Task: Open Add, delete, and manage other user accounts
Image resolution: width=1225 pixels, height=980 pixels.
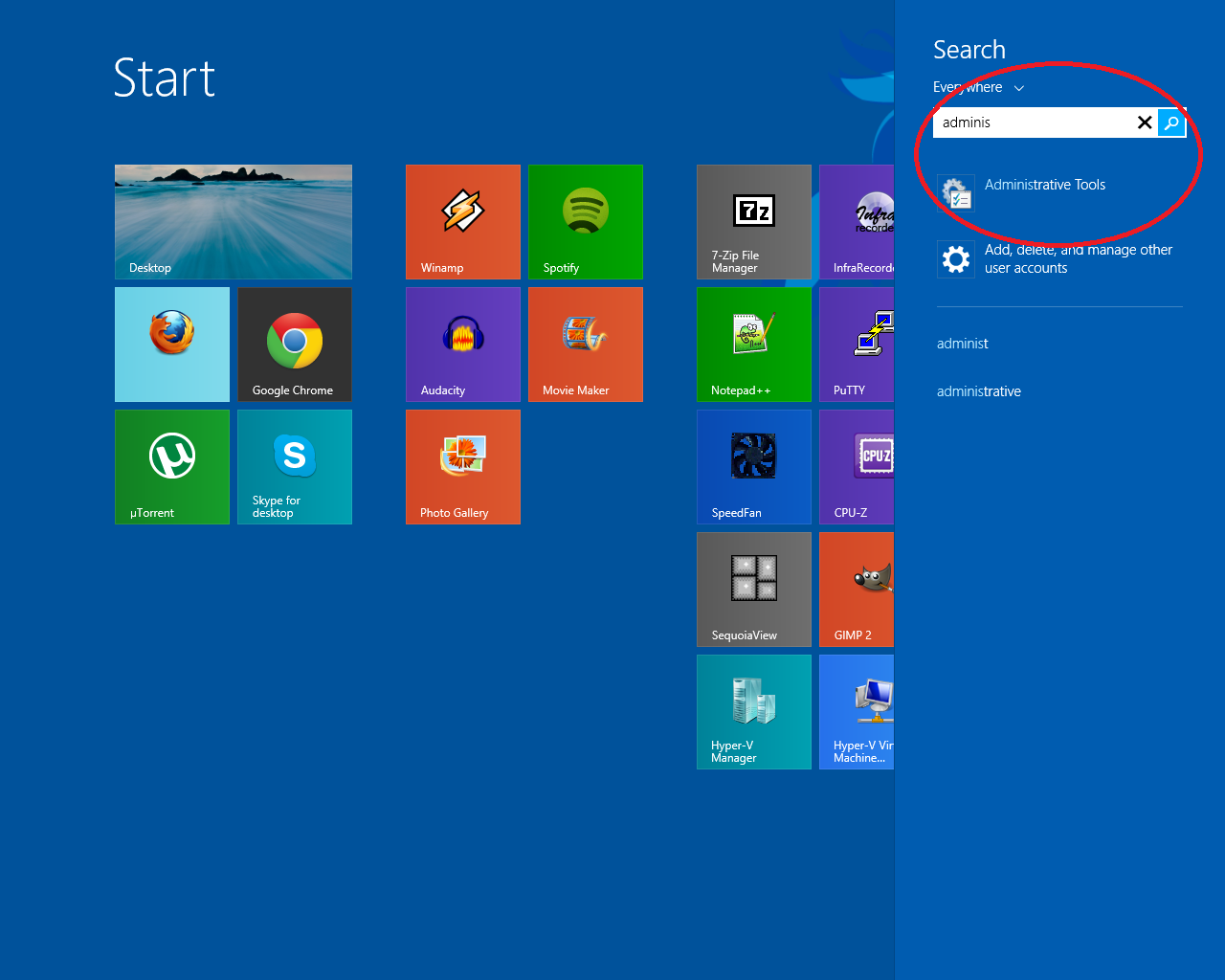Action: click(1059, 258)
